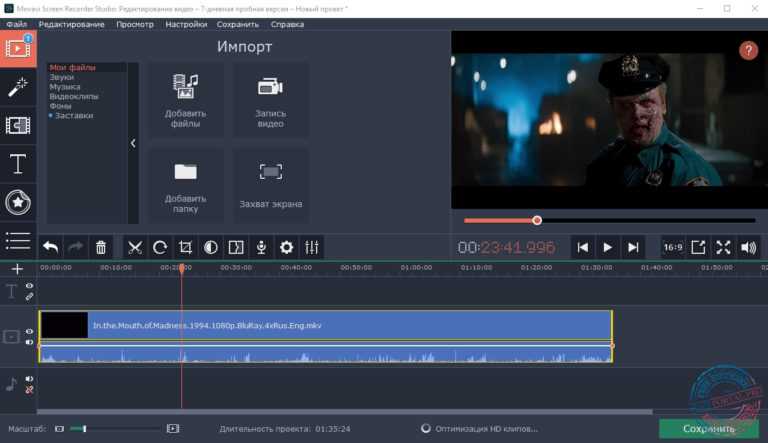
Task: Open transition wizard tool
Action: pyautogui.click(x=236, y=247)
